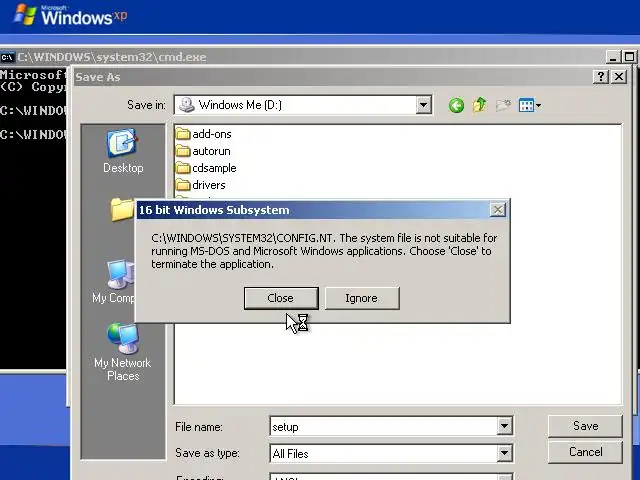Click the Windows Me (D:) drive icon
This screenshot has height=480, width=640.
[187, 105]
